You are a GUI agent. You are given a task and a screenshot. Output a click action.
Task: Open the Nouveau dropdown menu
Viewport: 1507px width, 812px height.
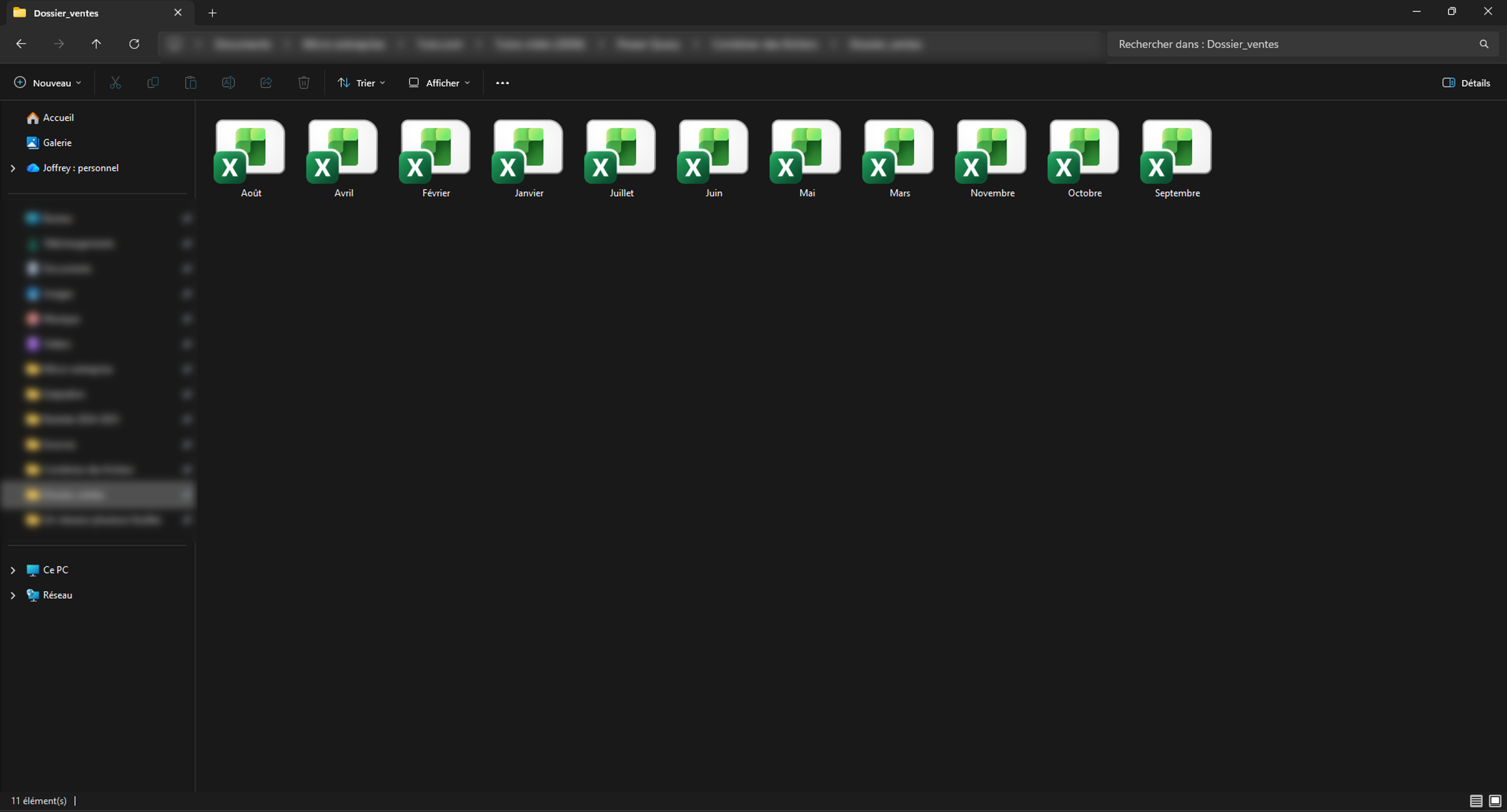pyautogui.click(x=48, y=83)
